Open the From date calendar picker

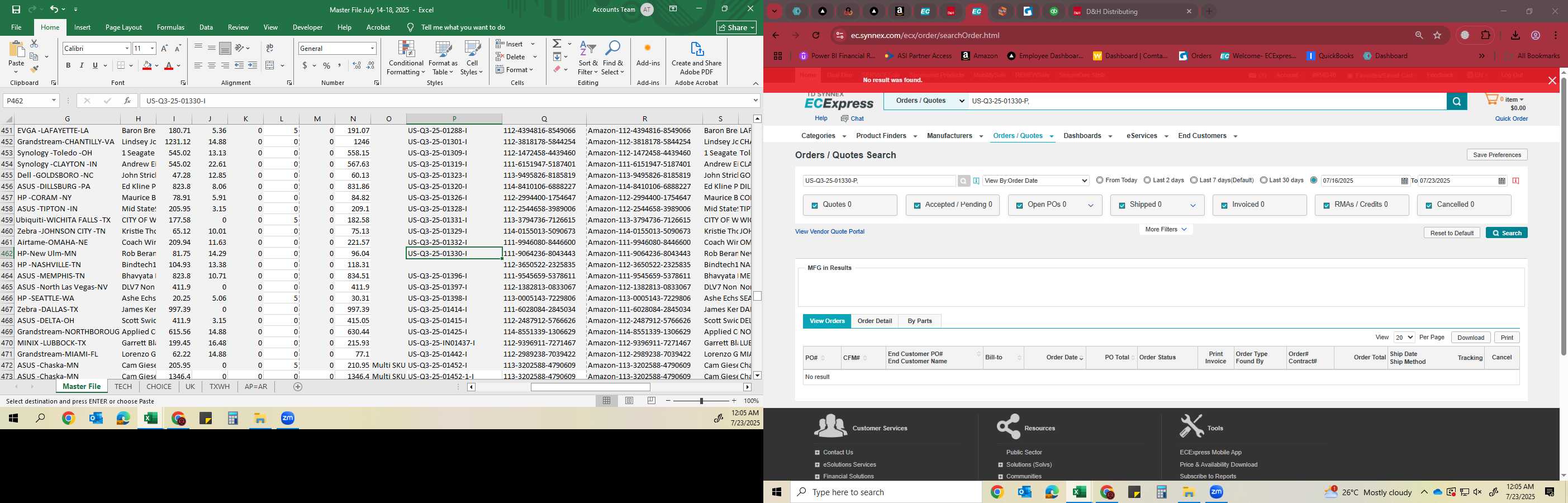1404,181
